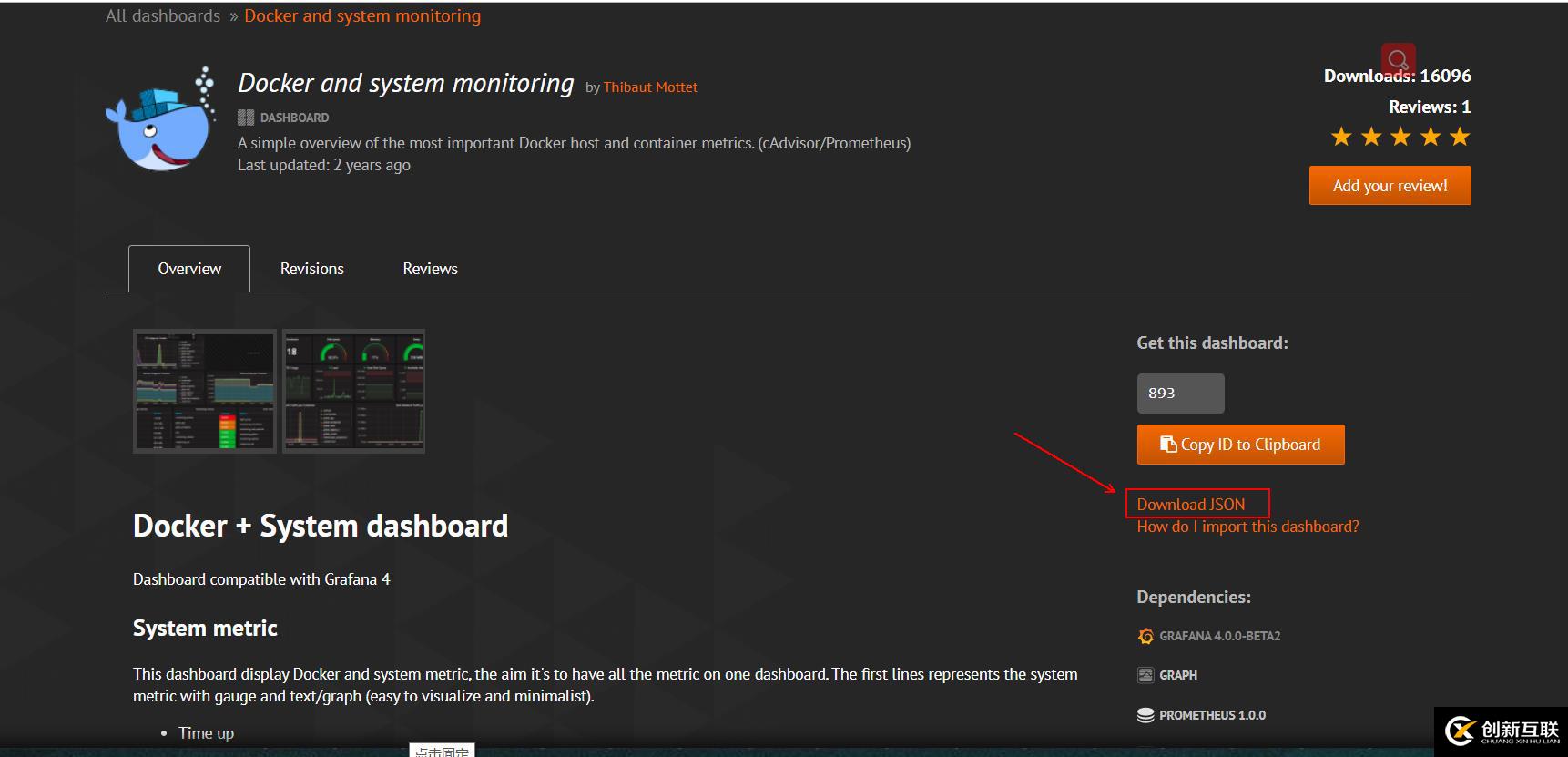1568x757 pixels.
Task: Click the Graph panel icon under Dependencies
Action: pyautogui.click(x=1145, y=675)
